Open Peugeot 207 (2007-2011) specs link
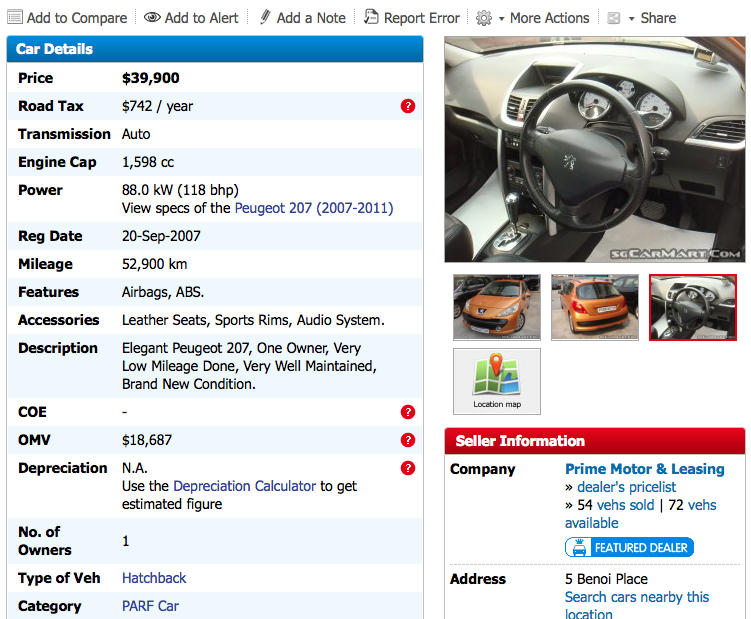 (314, 208)
